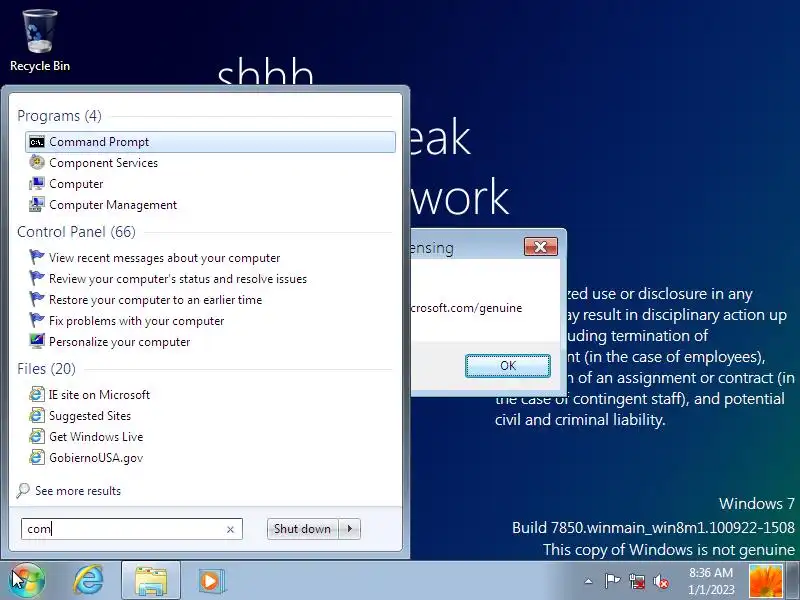Click the Shut down button
Viewport: 800px width, 600px height.
tap(302, 529)
